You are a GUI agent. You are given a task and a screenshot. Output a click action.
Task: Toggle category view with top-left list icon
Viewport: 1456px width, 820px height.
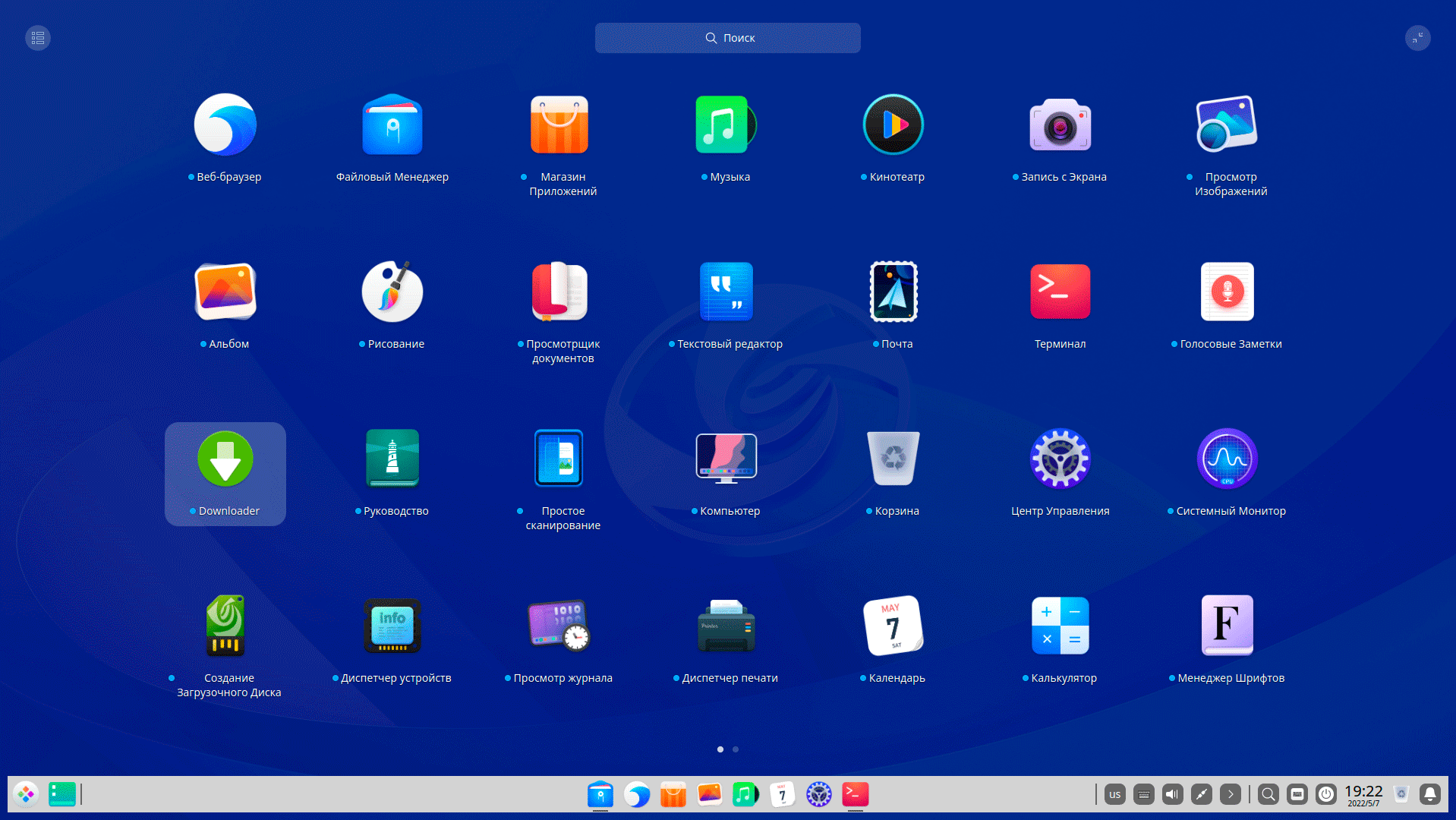click(38, 38)
